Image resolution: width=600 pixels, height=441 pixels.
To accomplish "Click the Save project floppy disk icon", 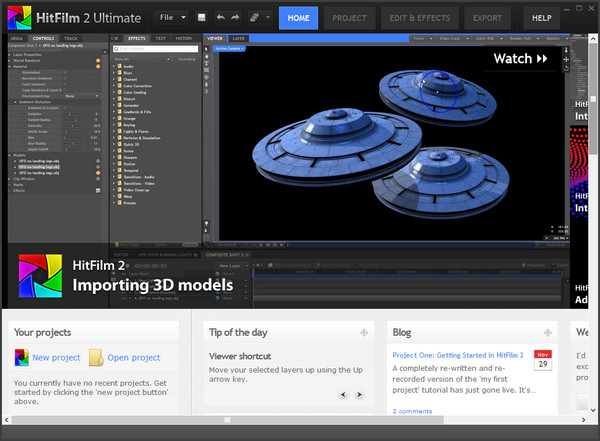I will 202,18.
